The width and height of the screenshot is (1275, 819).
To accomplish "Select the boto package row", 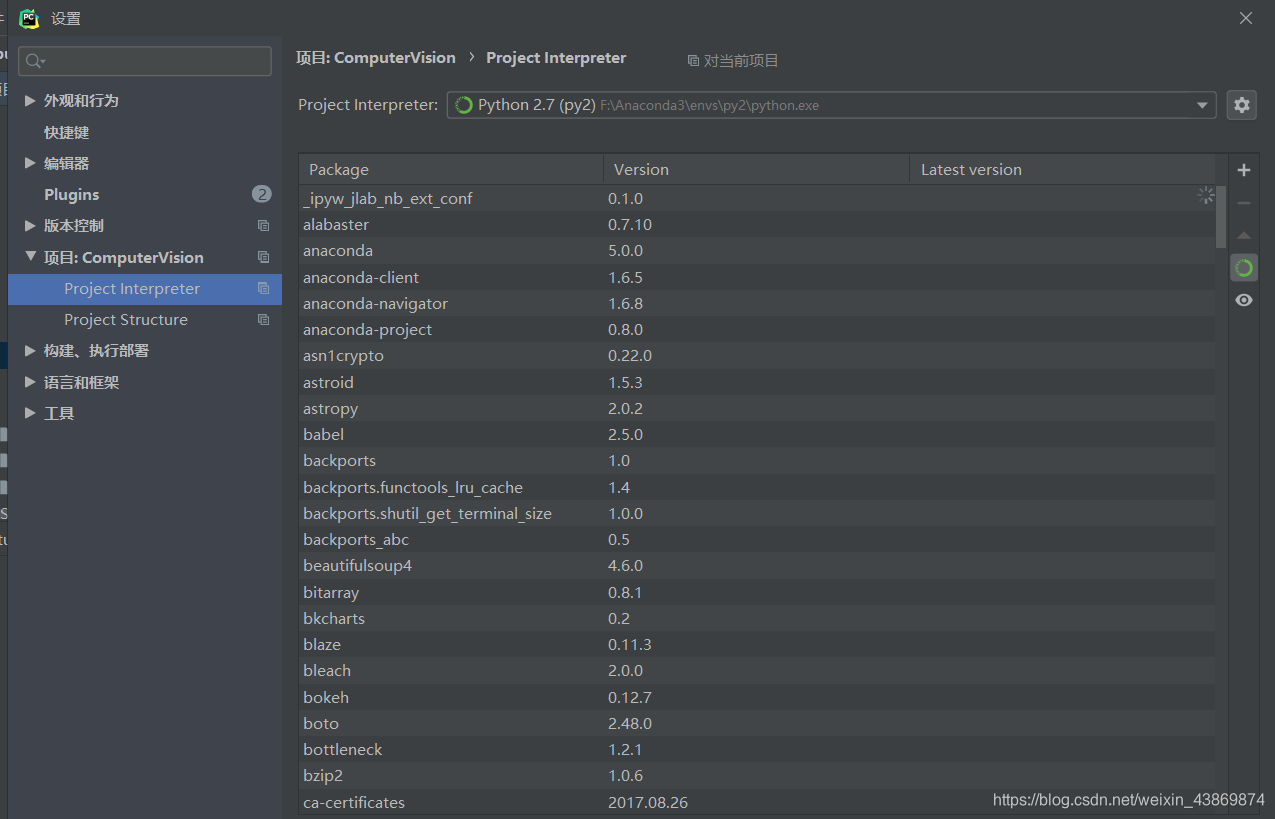I will [757, 723].
